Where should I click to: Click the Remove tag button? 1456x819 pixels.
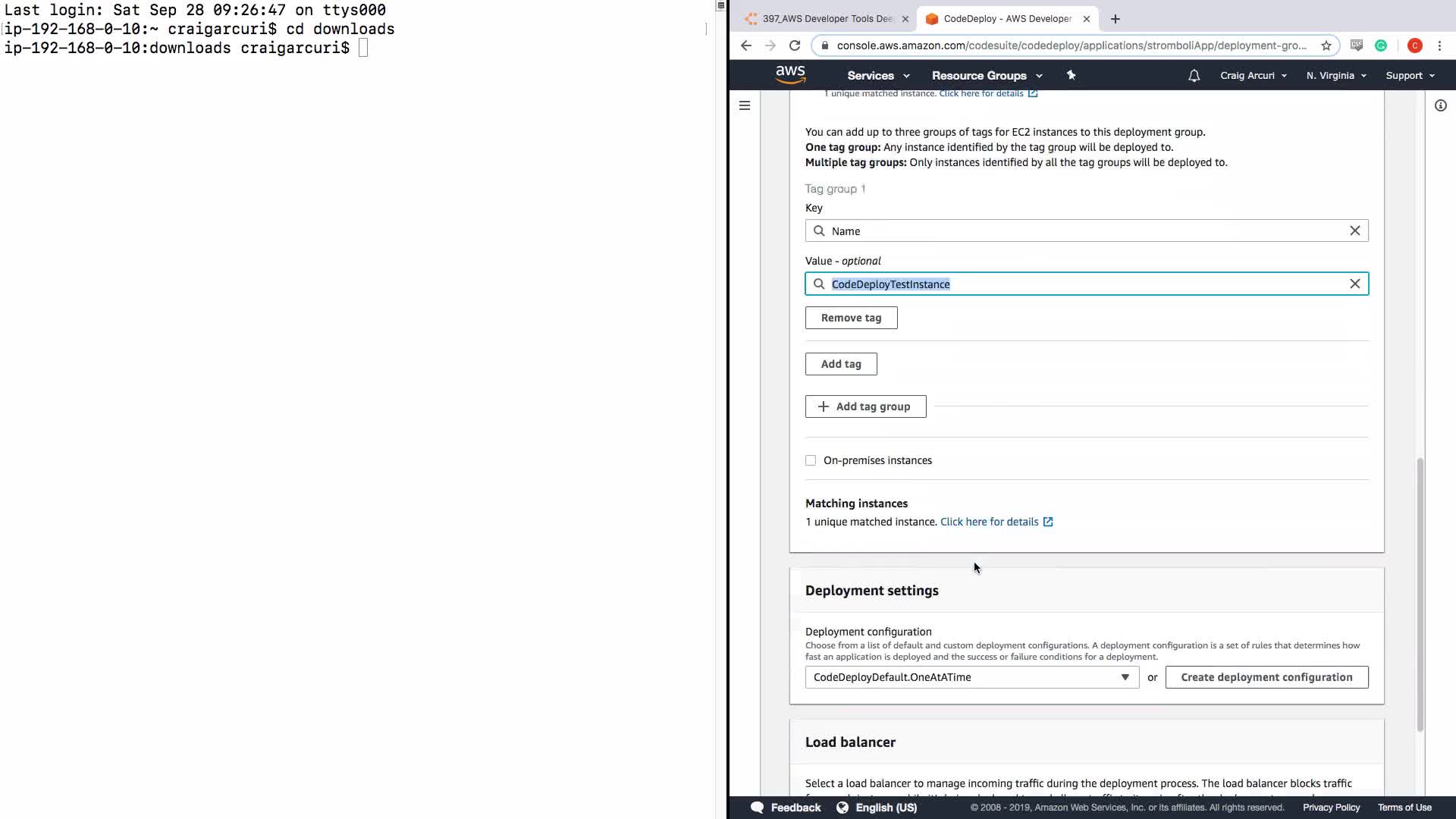851,318
